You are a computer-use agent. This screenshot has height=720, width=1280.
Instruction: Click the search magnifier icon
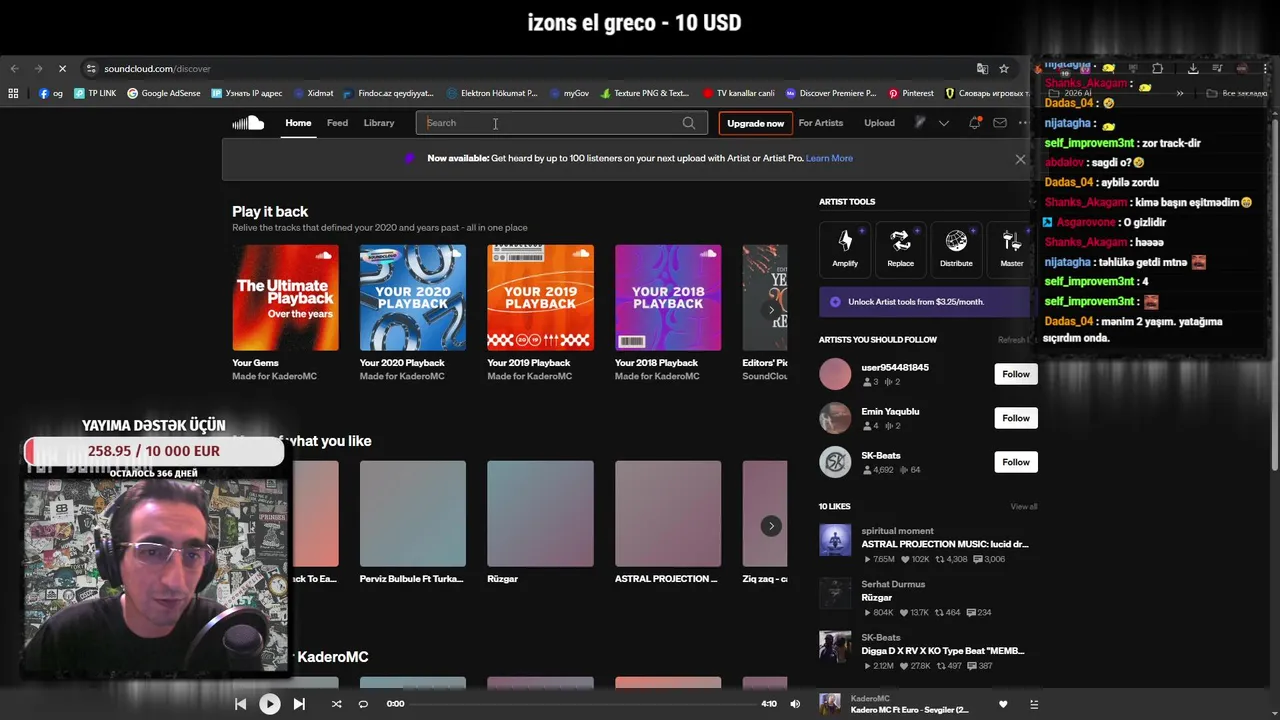tap(689, 123)
